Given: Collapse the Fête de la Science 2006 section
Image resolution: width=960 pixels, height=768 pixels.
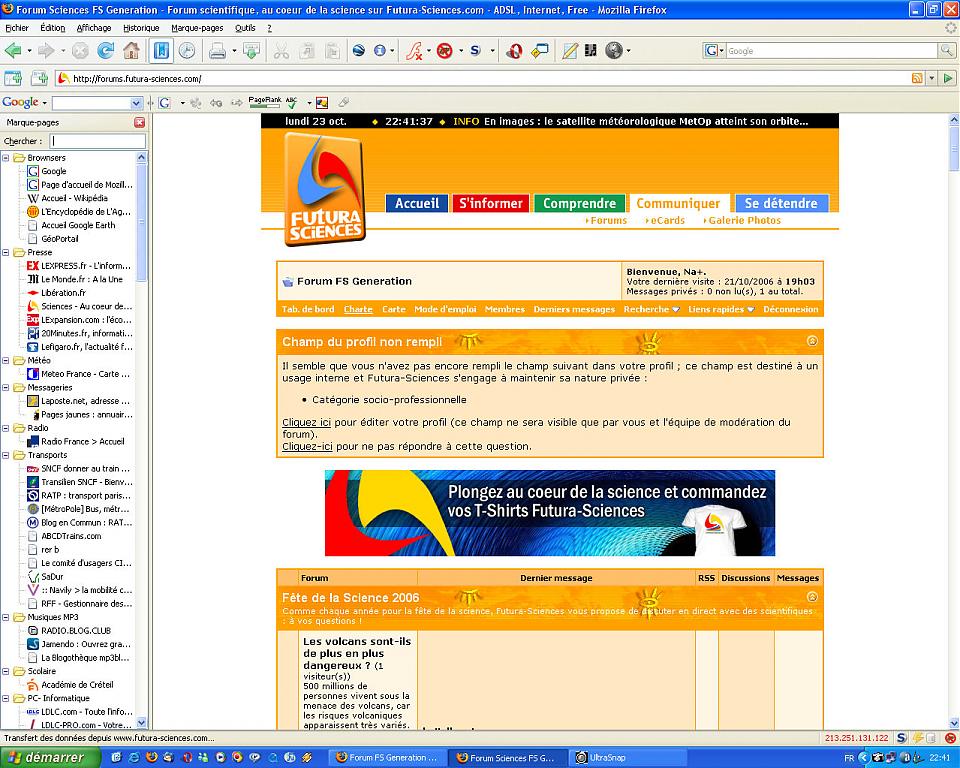Looking at the screenshot, I should 812,597.
